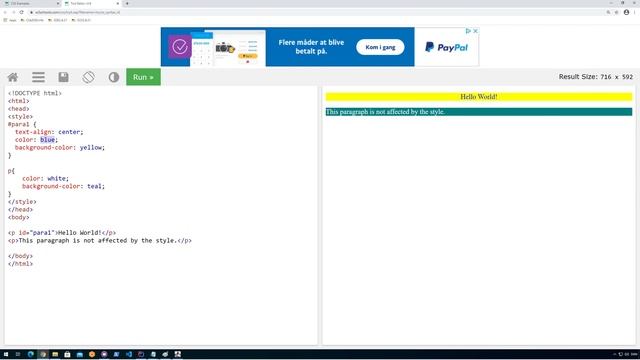This screenshot has height=360, width=640.
Task: Open the third bookmark folder in bookmarks bar
Action: click(x=58, y=20)
